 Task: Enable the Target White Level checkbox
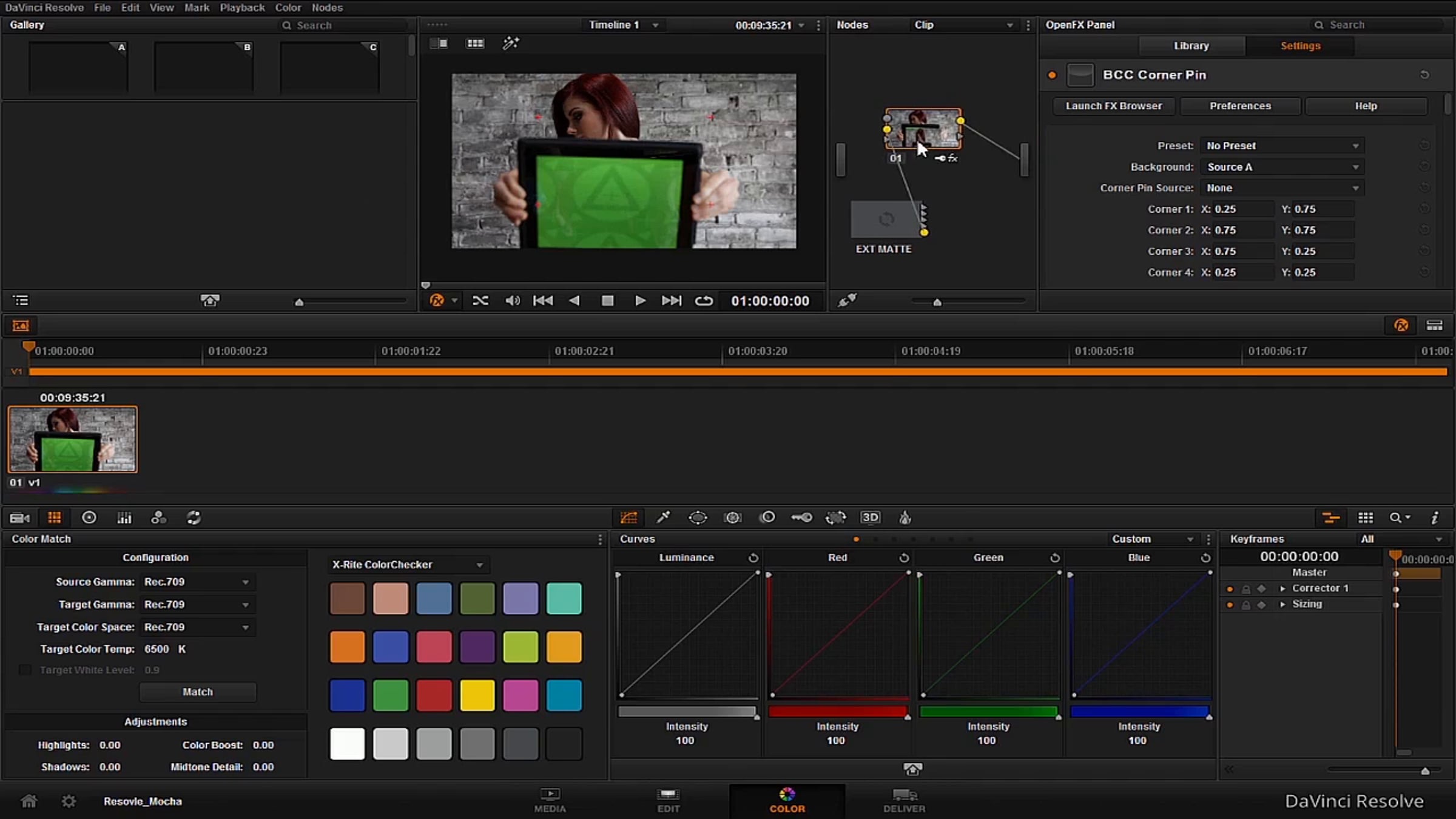click(x=25, y=670)
